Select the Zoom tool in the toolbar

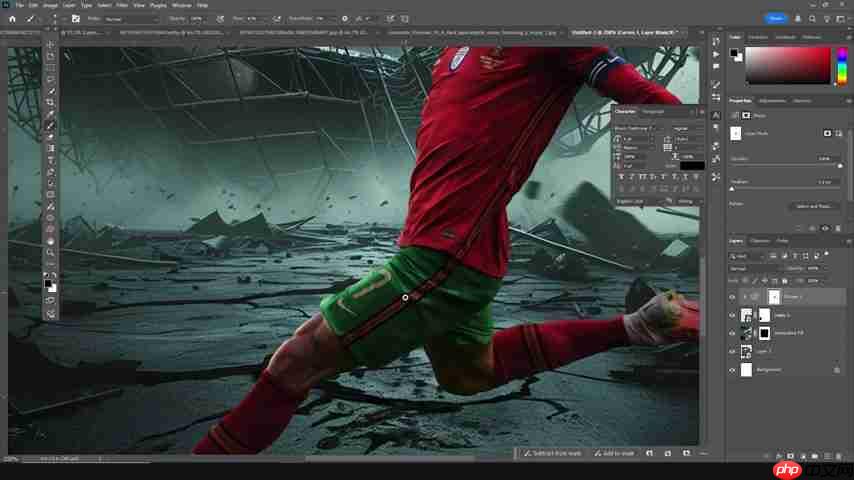click(50, 252)
